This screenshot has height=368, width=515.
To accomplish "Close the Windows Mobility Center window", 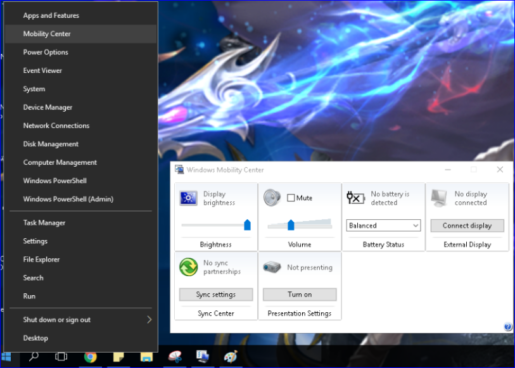I will click(x=500, y=169).
